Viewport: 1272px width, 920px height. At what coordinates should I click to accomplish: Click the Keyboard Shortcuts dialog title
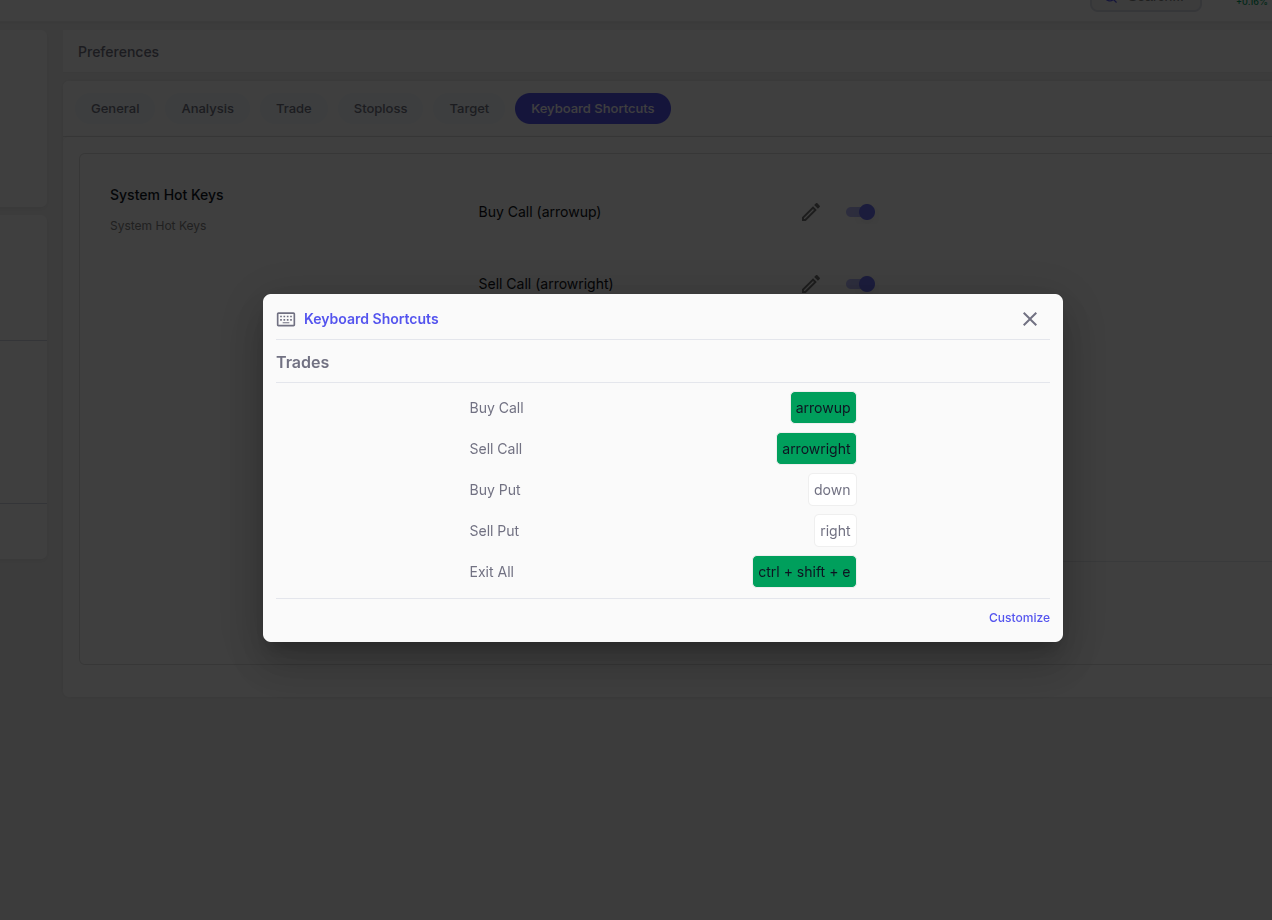coord(371,319)
